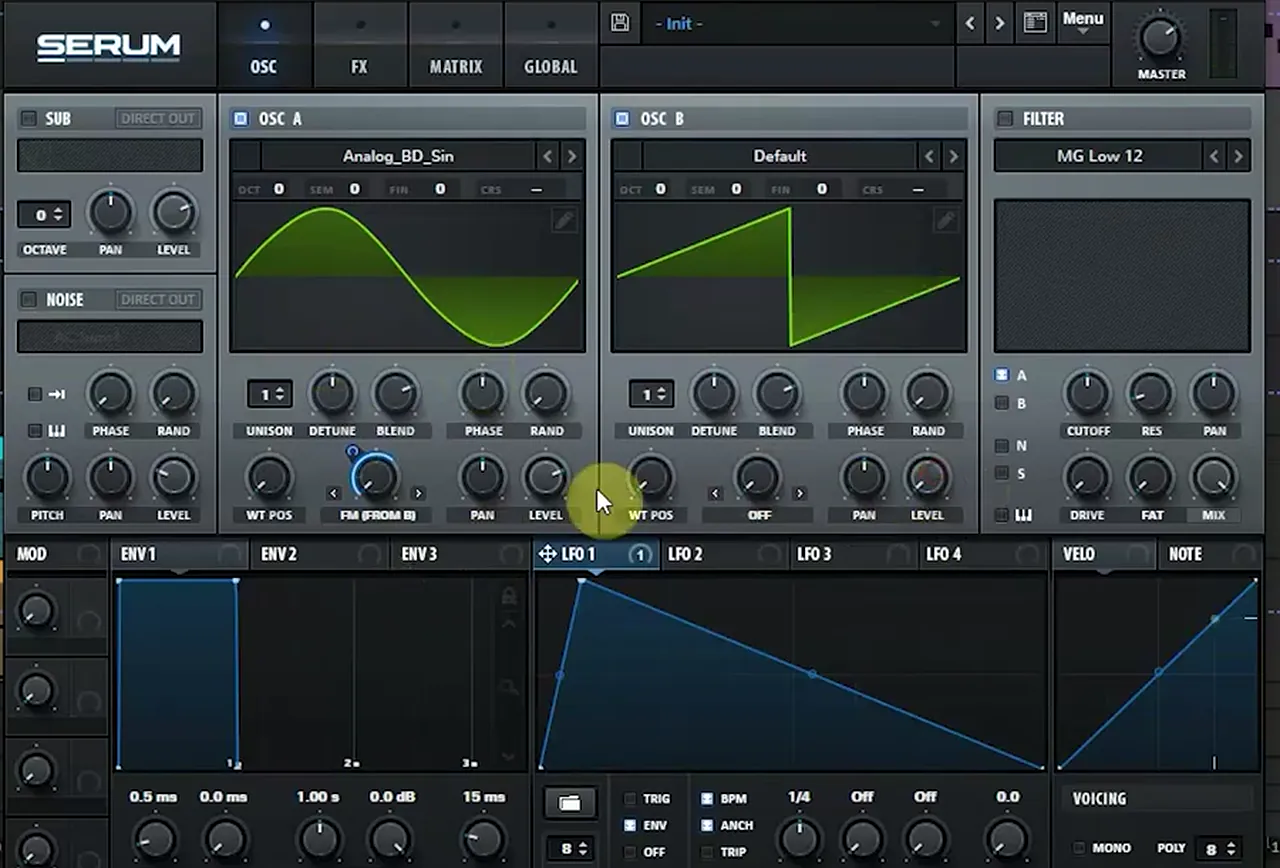Image resolution: width=1280 pixels, height=868 pixels.
Task: Select next OSC B wavetable
Action: pyautogui.click(x=953, y=156)
